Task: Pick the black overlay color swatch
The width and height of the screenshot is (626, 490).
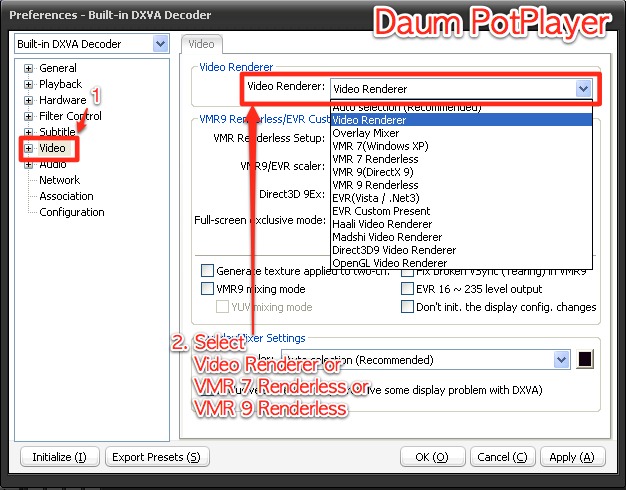Action: click(x=585, y=359)
